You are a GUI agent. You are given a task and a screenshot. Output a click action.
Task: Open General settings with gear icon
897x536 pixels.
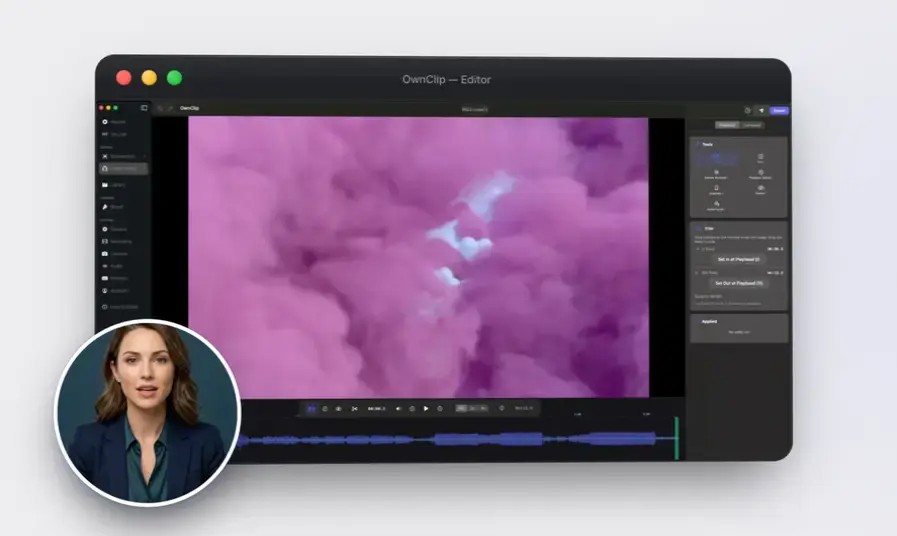pyautogui.click(x=114, y=229)
